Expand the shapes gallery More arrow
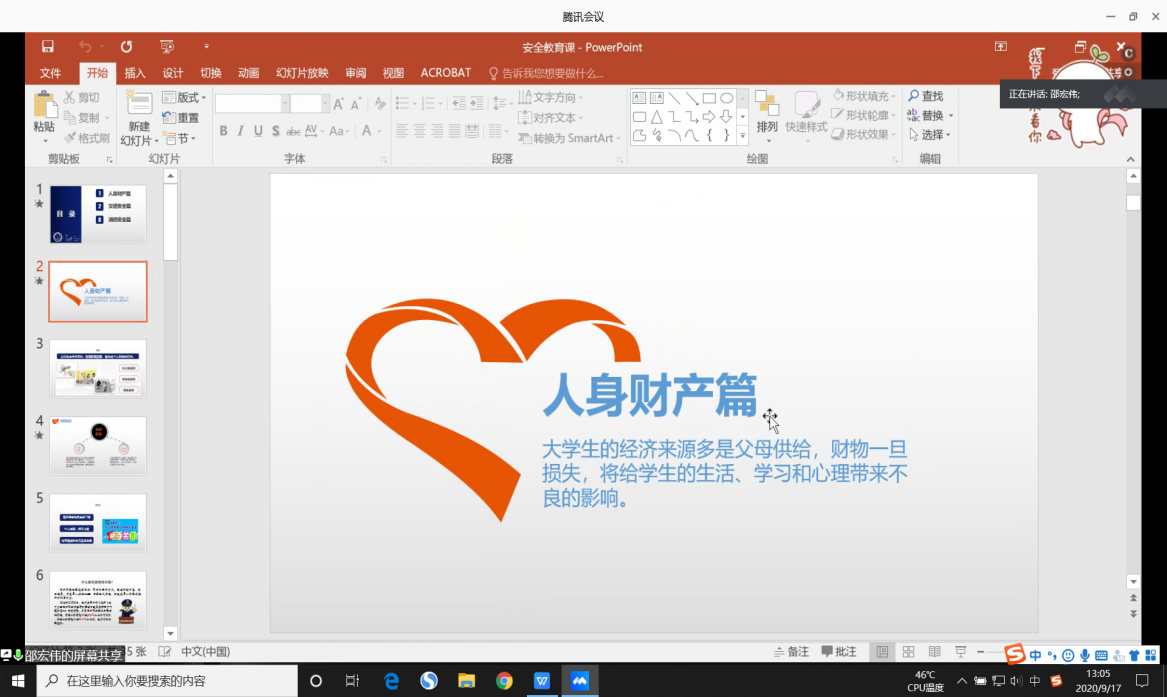The image size is (1167, 697). tap(743, 135)
